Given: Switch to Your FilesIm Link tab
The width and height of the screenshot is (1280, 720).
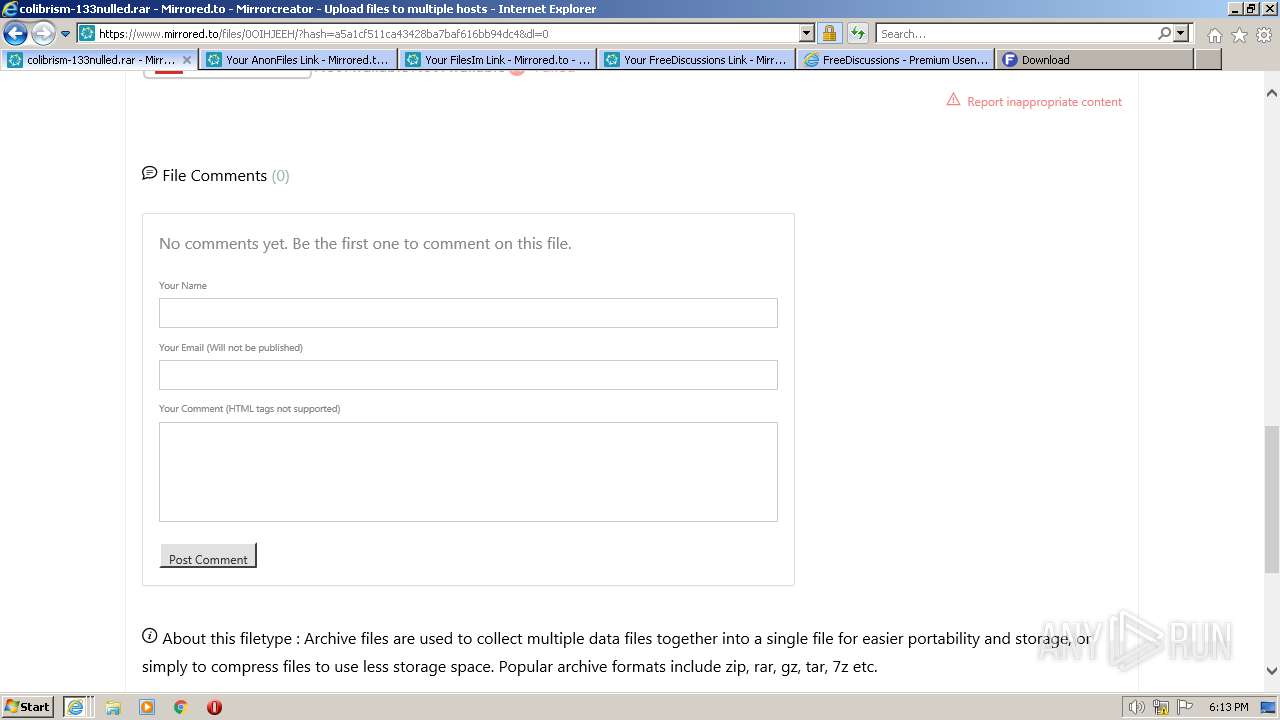Looking at the screenshot, I should click(498, 60).
